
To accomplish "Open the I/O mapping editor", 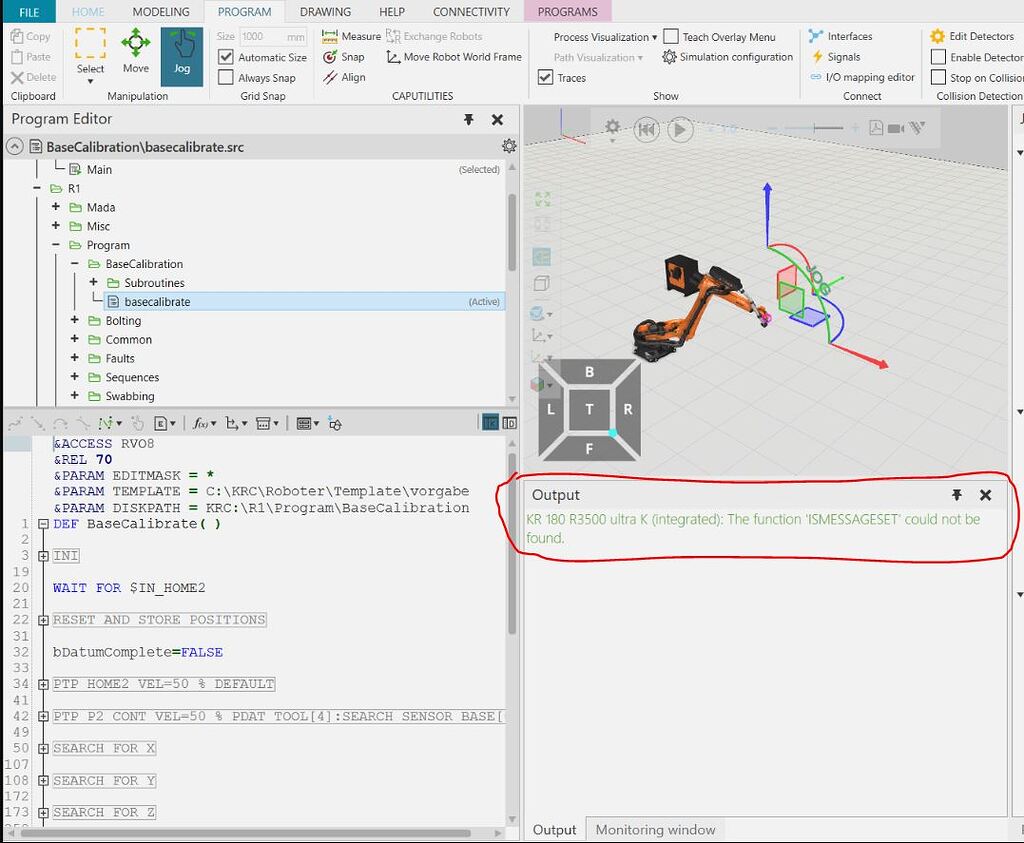I will 863,77.
